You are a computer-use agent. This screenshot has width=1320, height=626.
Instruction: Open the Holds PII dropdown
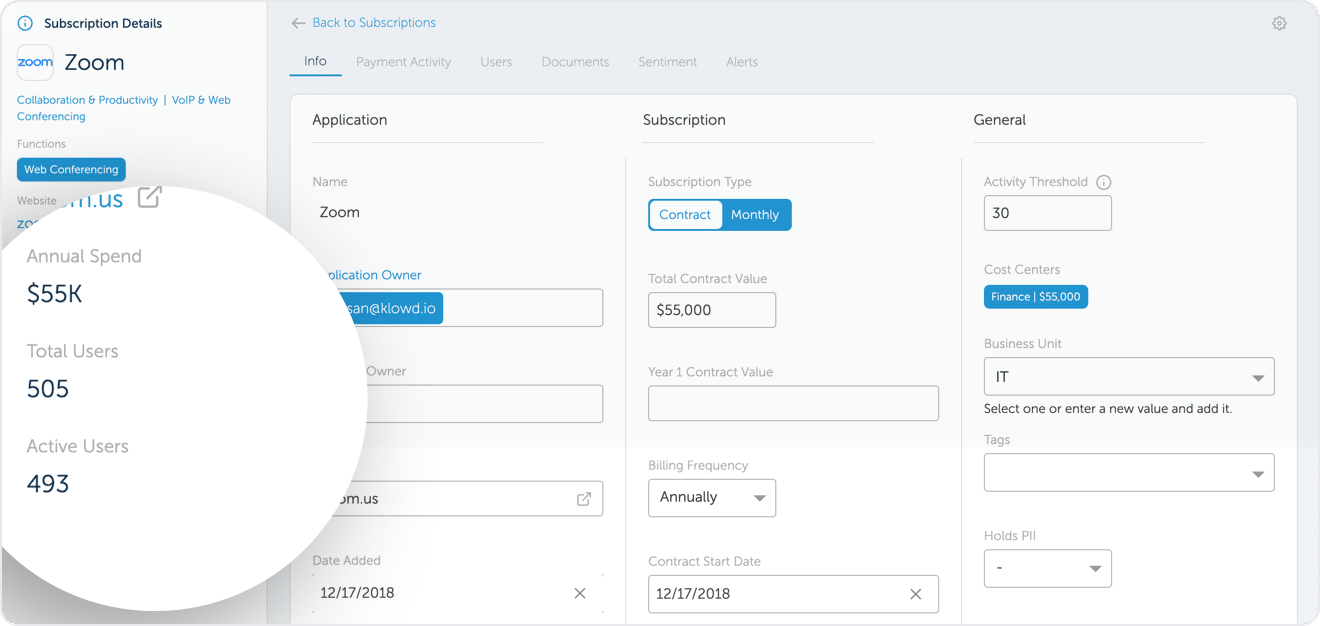[x=1048, y=569]
